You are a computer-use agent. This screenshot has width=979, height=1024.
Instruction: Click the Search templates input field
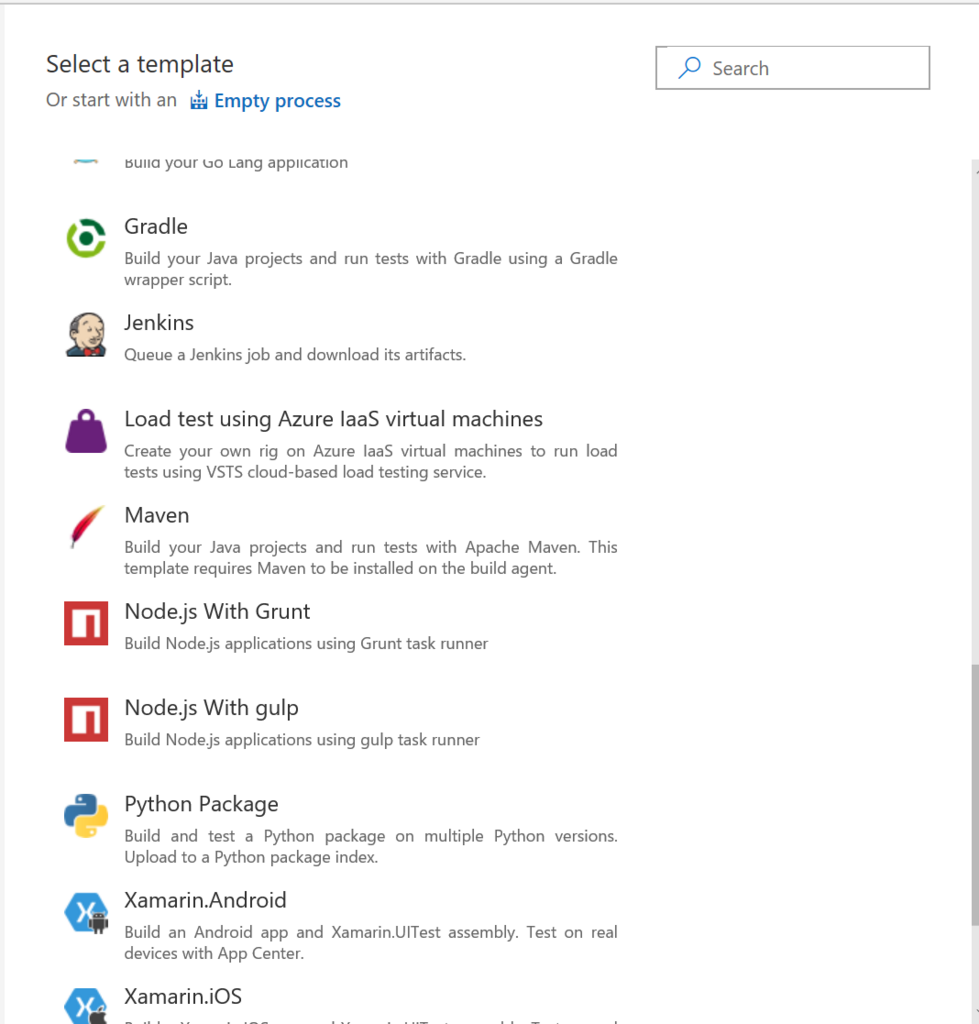tap(792, 68)
